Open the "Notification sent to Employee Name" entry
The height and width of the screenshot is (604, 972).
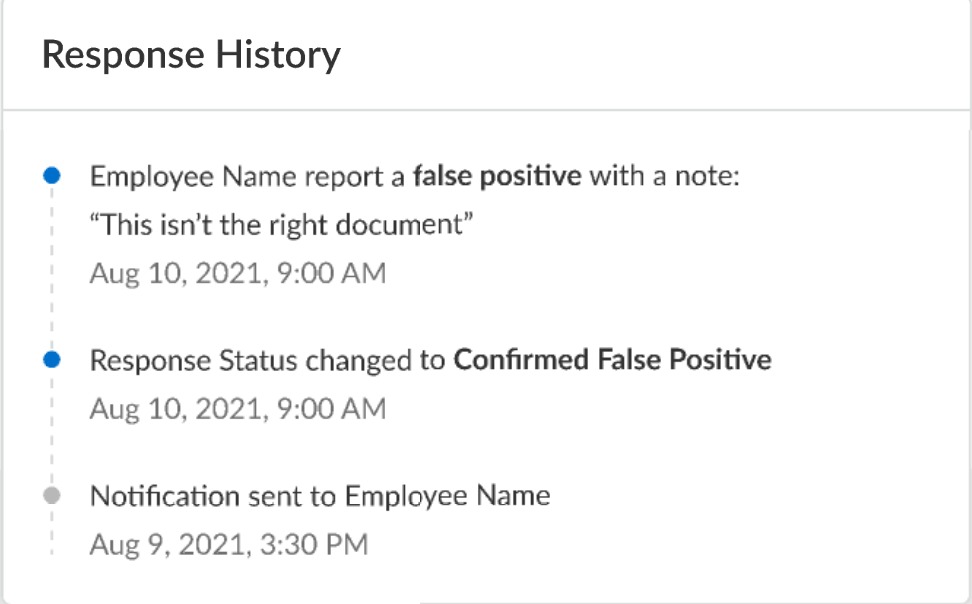coord(320,496)
